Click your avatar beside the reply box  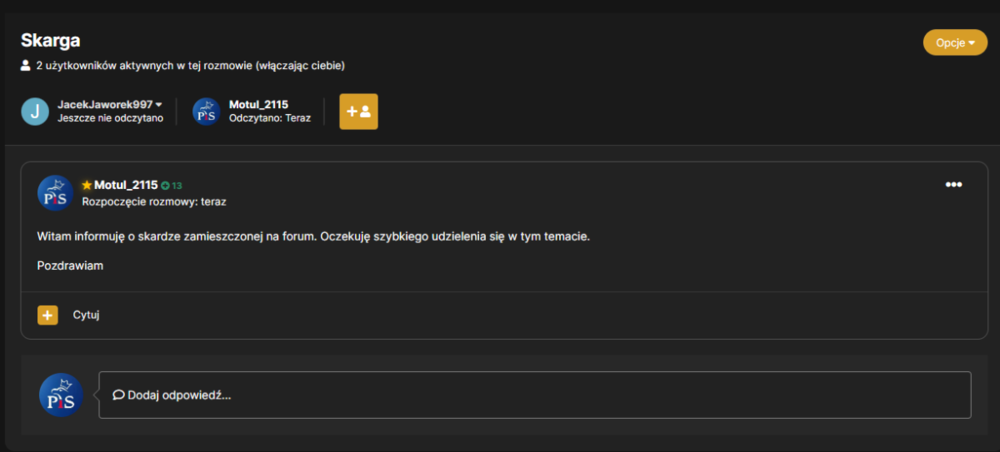tap(61, 395)
